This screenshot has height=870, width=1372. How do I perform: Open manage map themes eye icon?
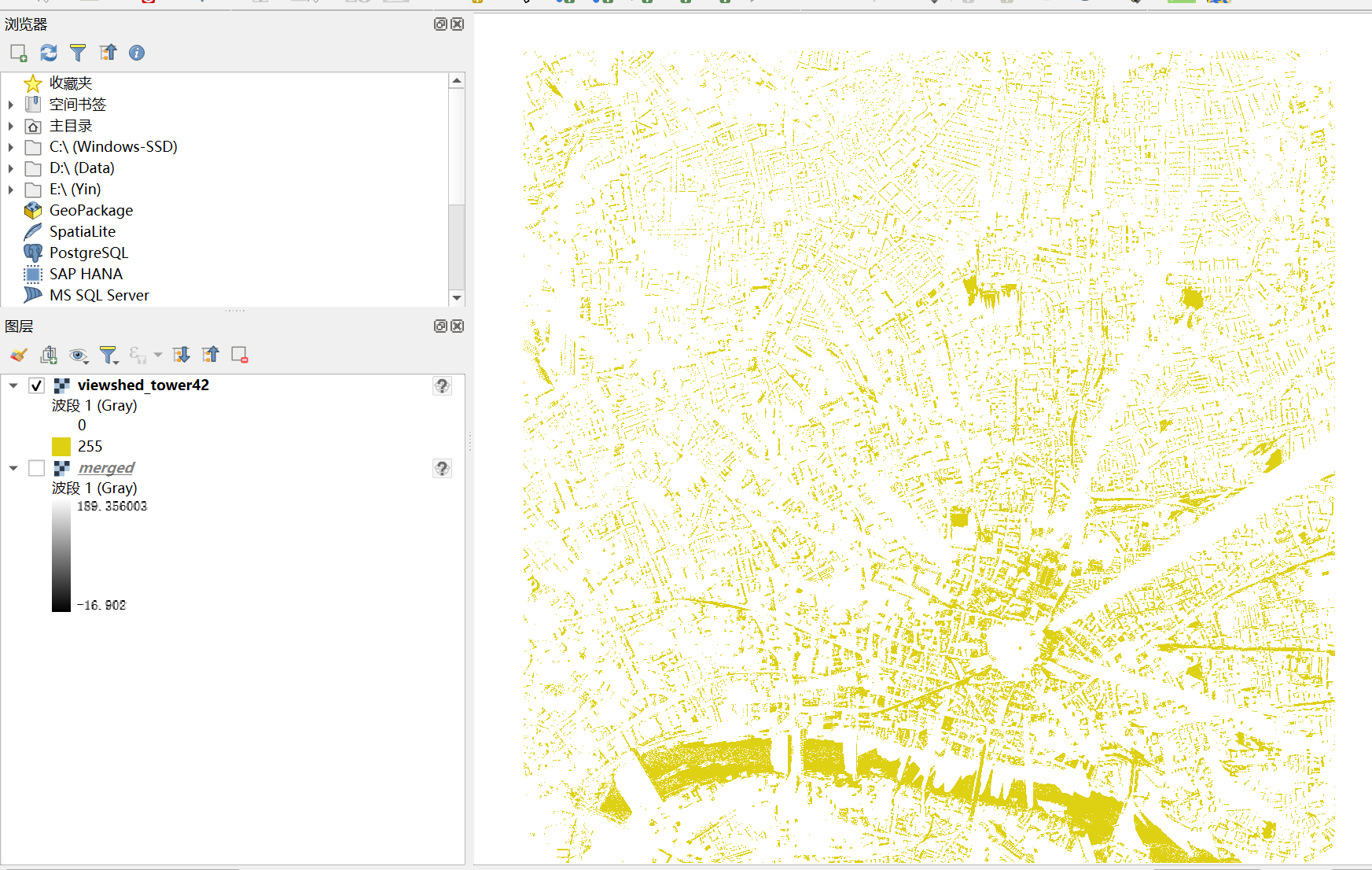[79, 356]
